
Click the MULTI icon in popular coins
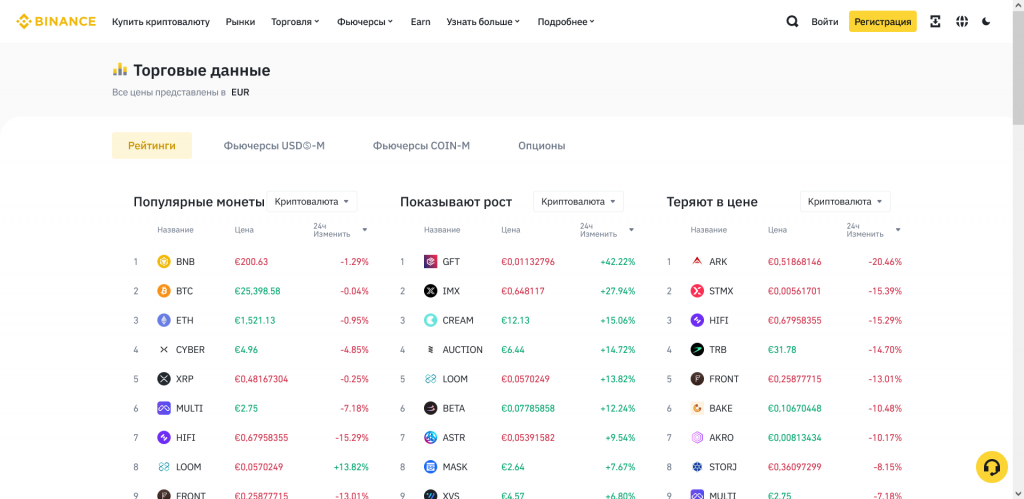pyautogui.click(x=164, y=408)
